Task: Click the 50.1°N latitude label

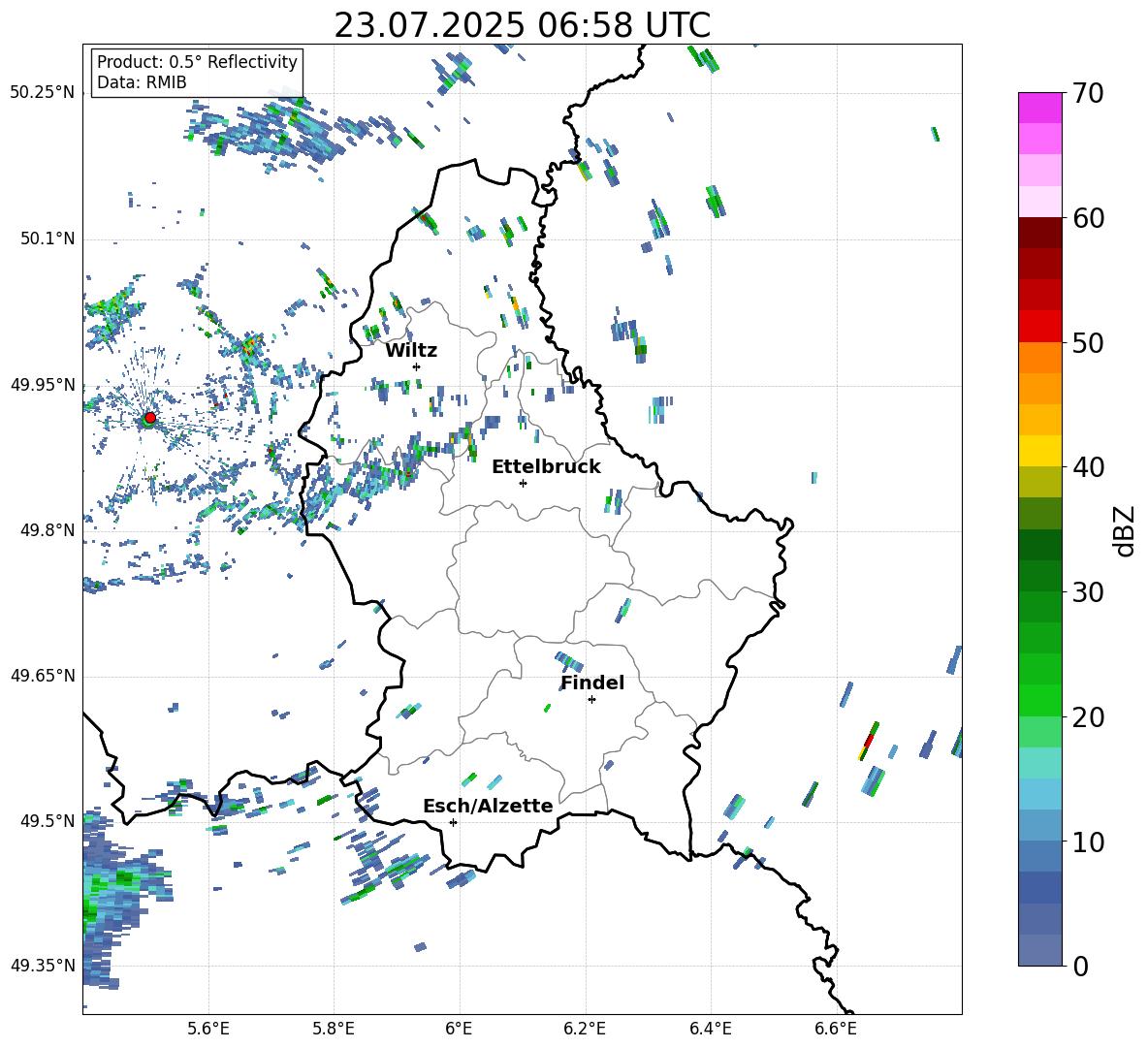Action: [x=47, y=238]
